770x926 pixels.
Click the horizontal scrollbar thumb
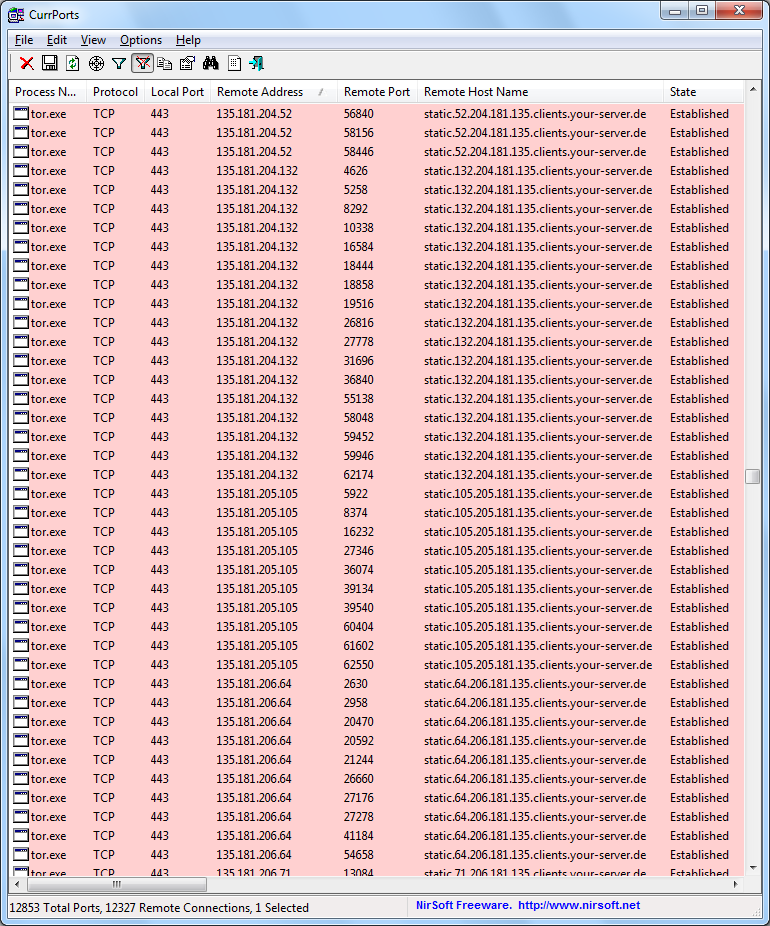tap(117, 884)
